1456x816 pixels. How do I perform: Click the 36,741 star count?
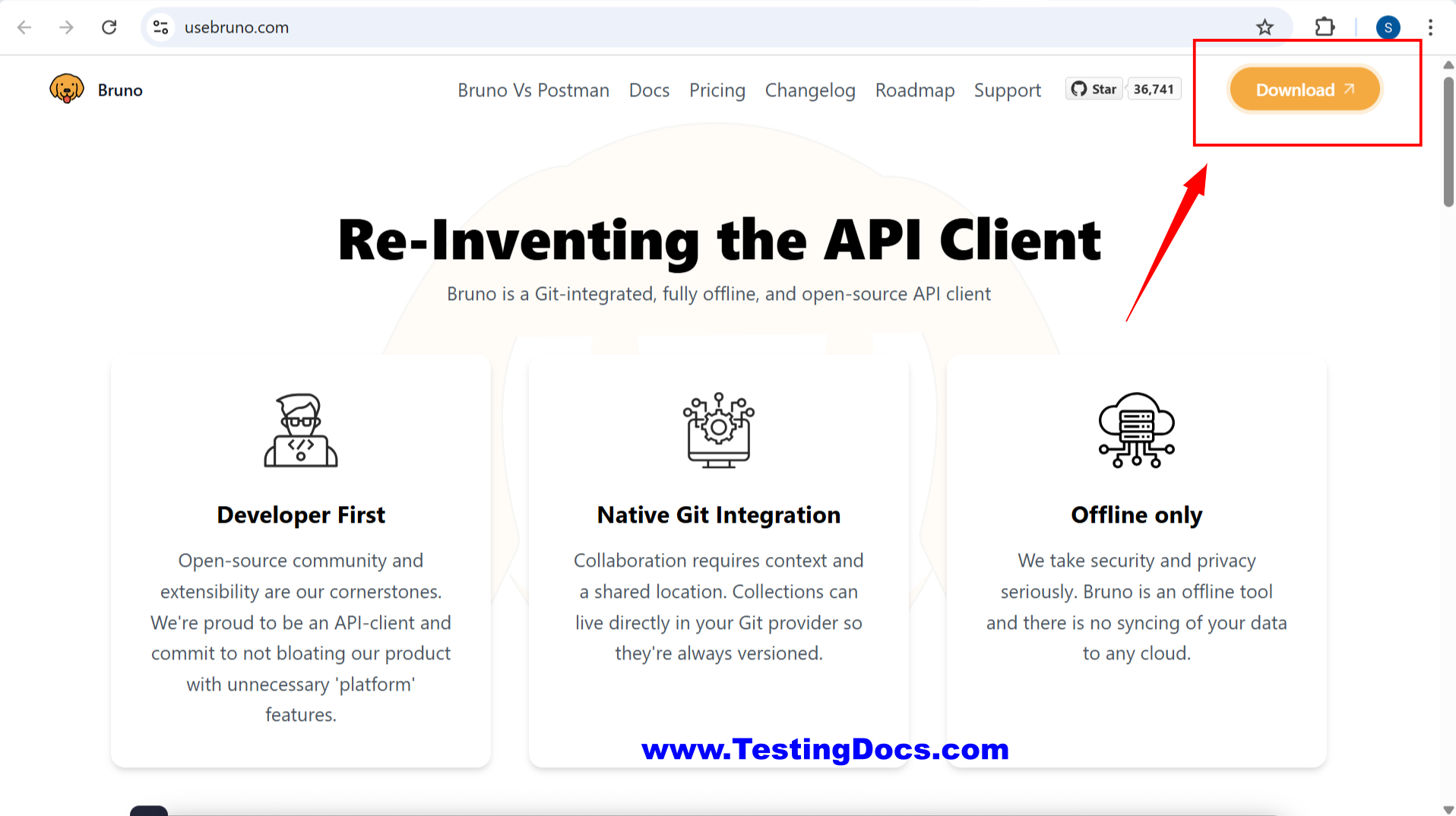(x=1154, y=89)
